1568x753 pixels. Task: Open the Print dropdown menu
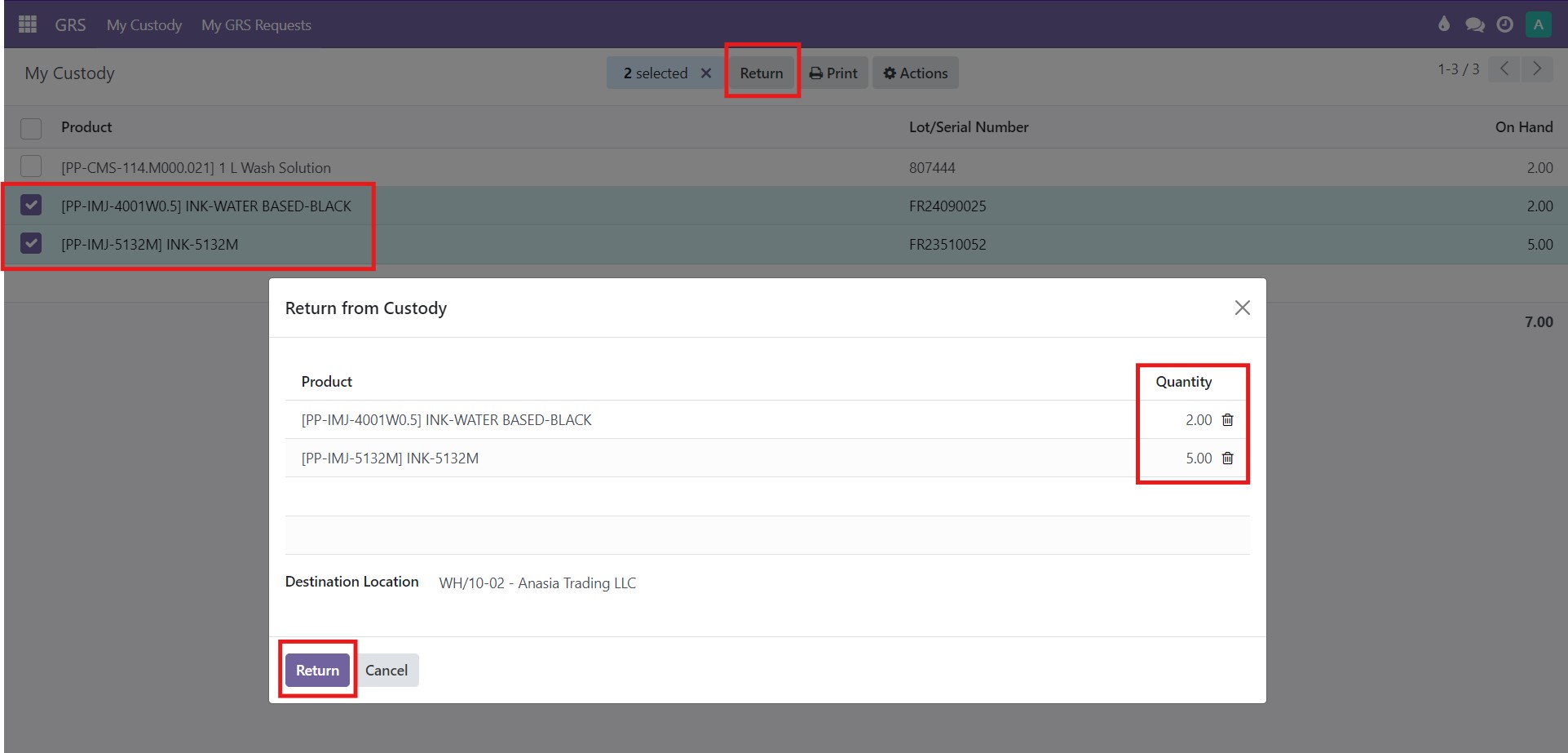pos(833,73)
